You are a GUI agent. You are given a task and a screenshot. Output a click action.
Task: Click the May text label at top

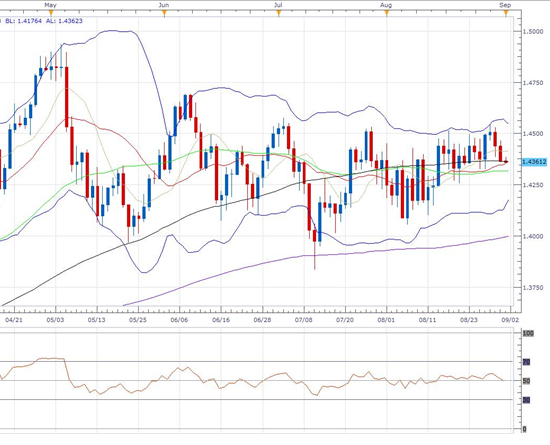[x=51, y=5]
